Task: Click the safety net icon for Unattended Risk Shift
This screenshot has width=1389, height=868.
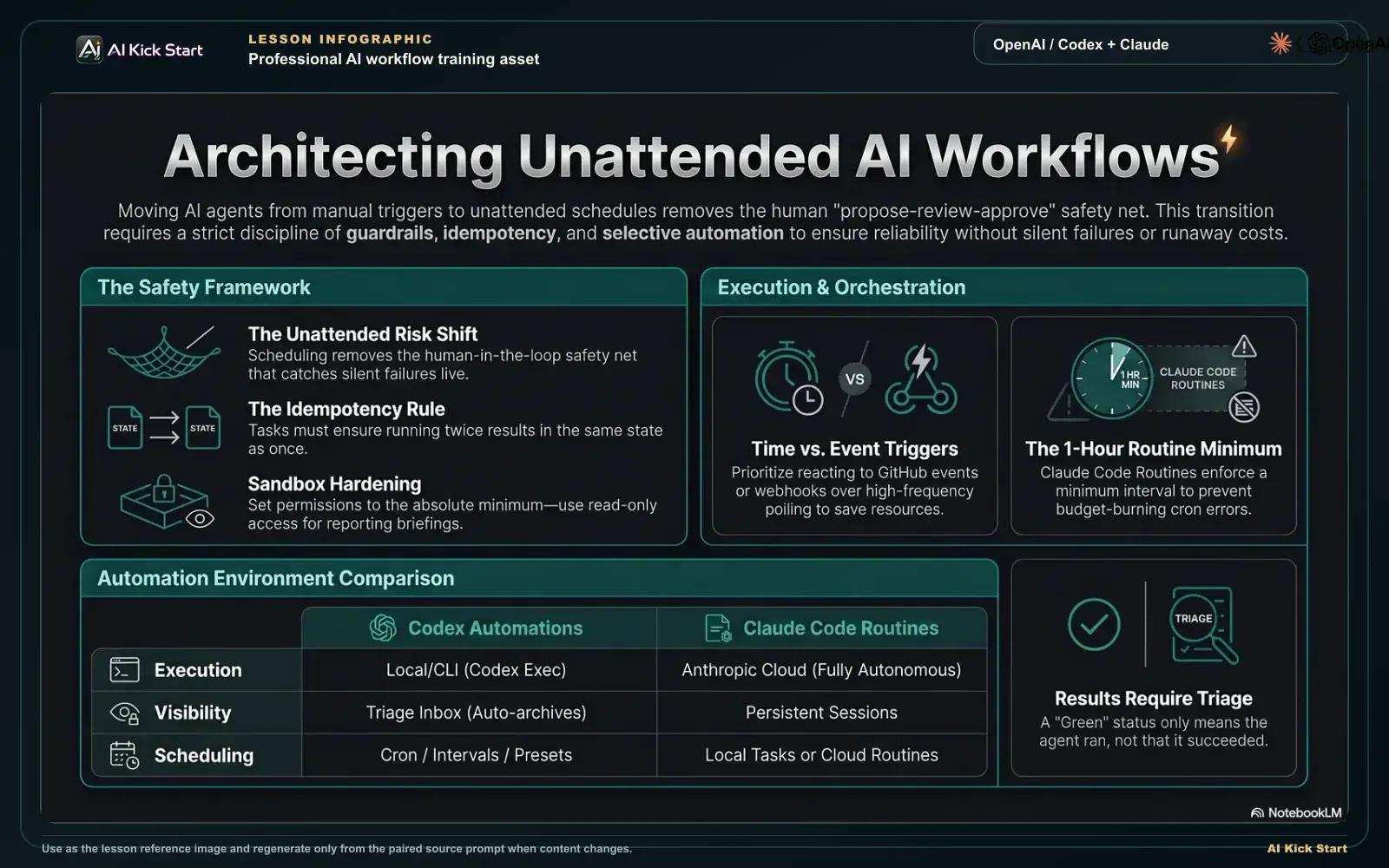Action: [x=165, y=352]
